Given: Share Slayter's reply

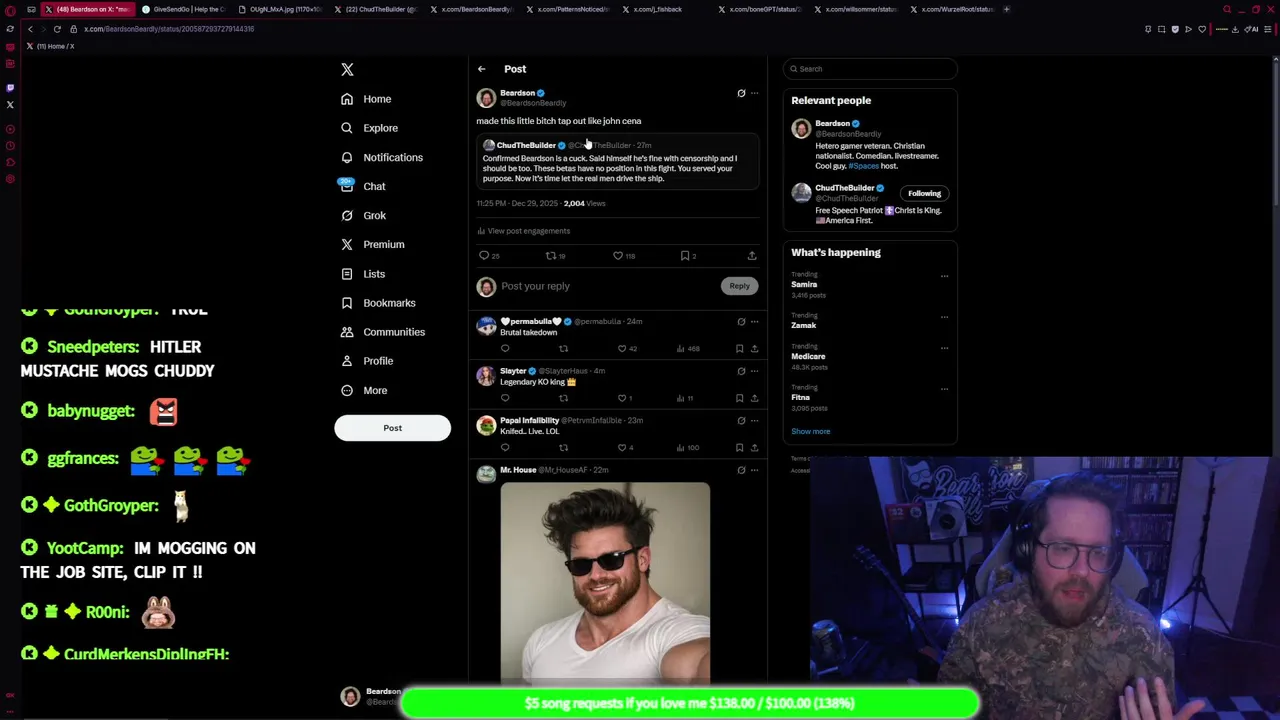Looking at the screenshot, I should [754, 398].
